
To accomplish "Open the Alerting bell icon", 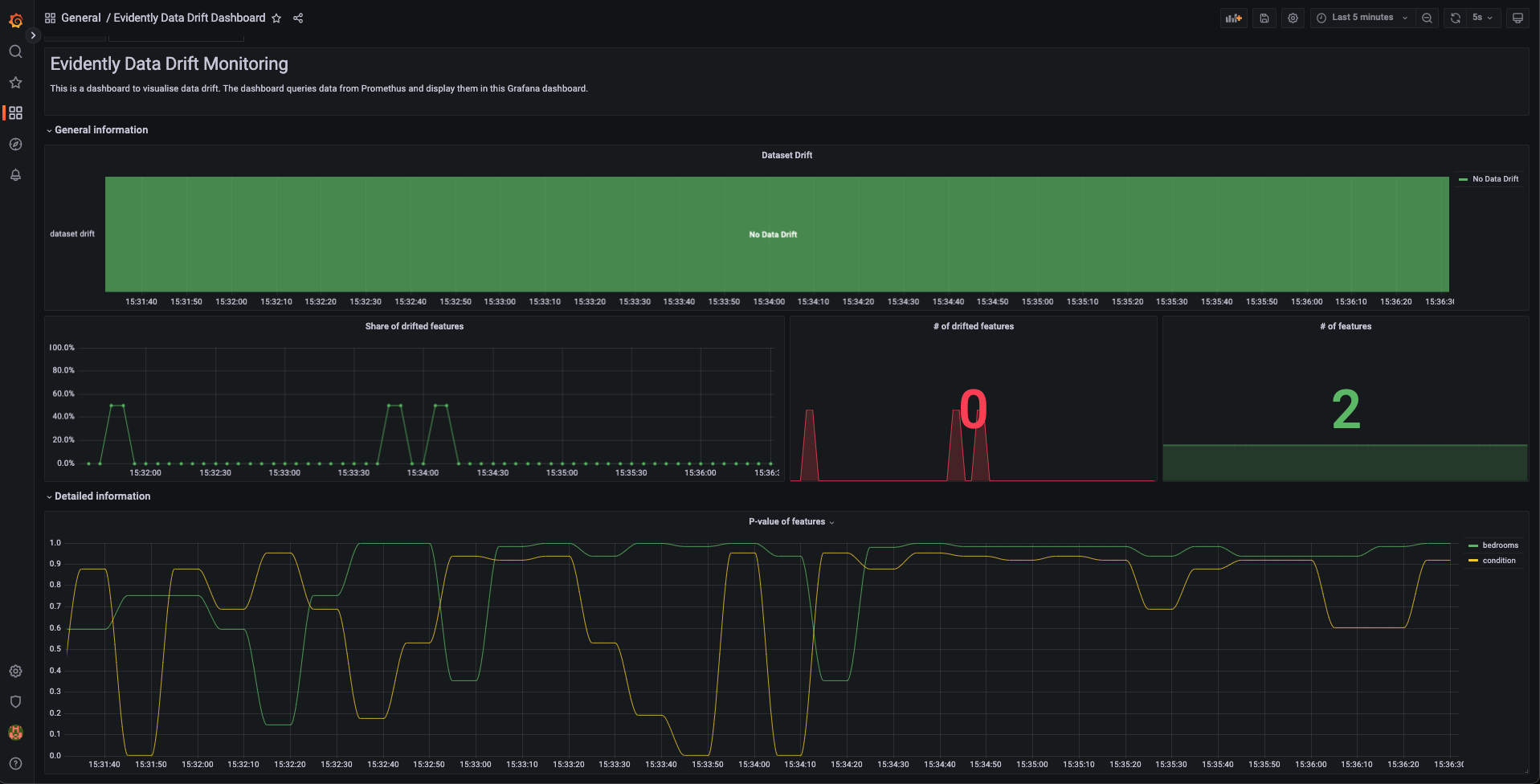I will (15, 175).
